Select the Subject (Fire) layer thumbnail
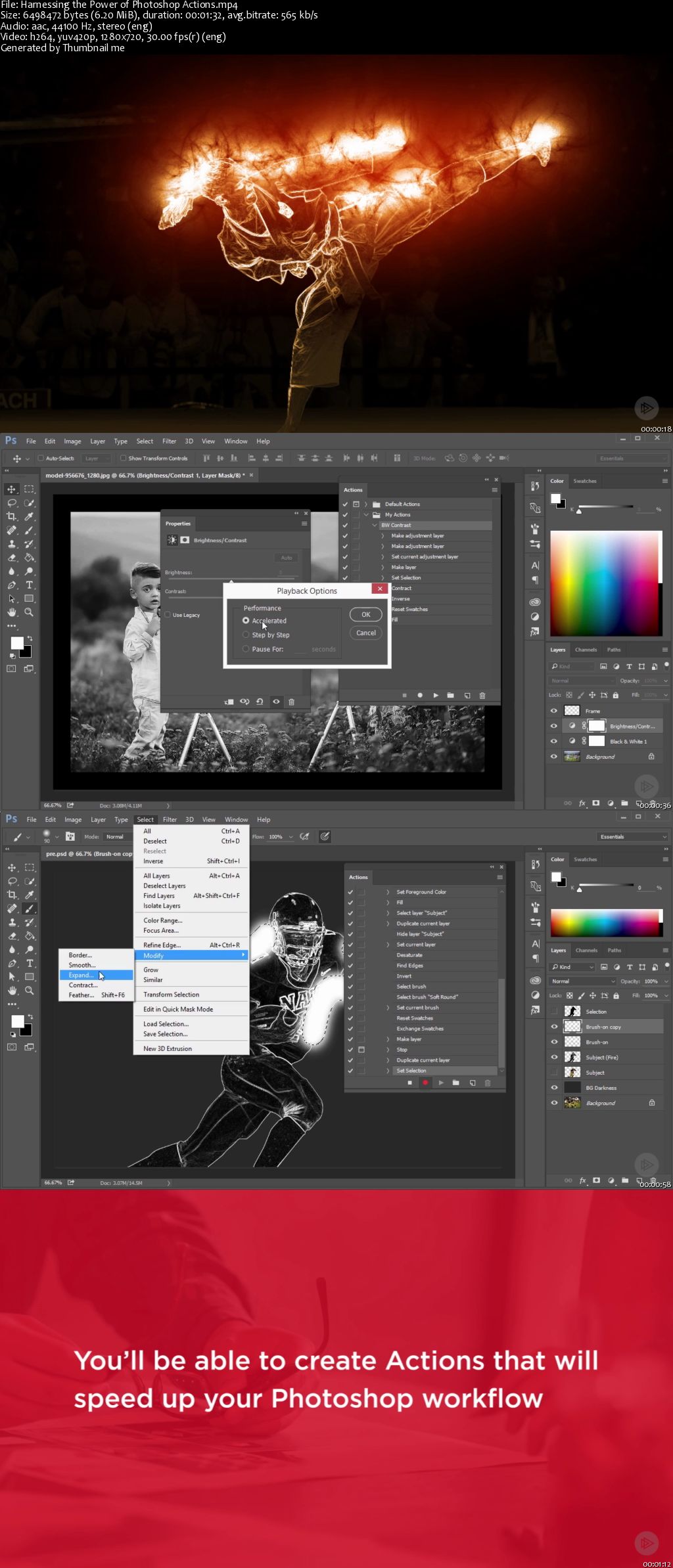This screenshot has height=1568, width=673. (572, 1056)
